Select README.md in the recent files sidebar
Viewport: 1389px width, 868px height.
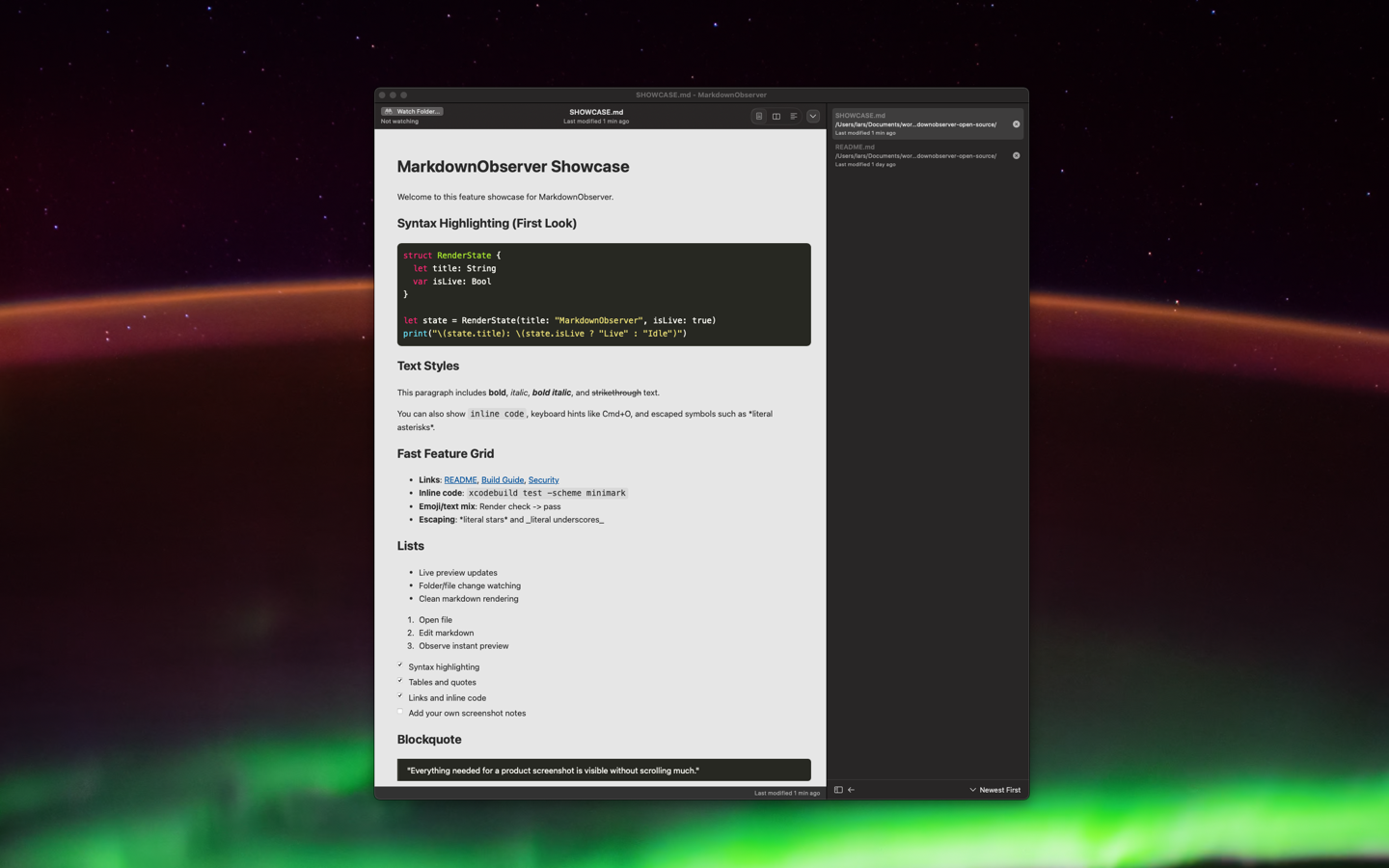point(916,155)
